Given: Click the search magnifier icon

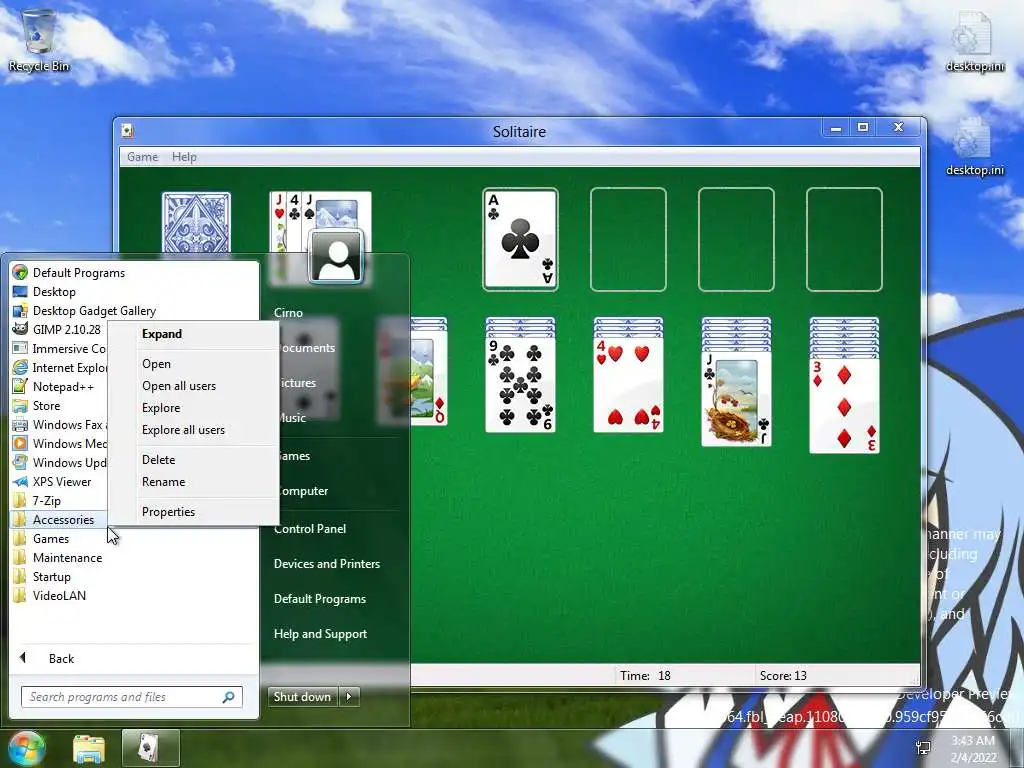Looking at the screenshot, I should 229,697.
